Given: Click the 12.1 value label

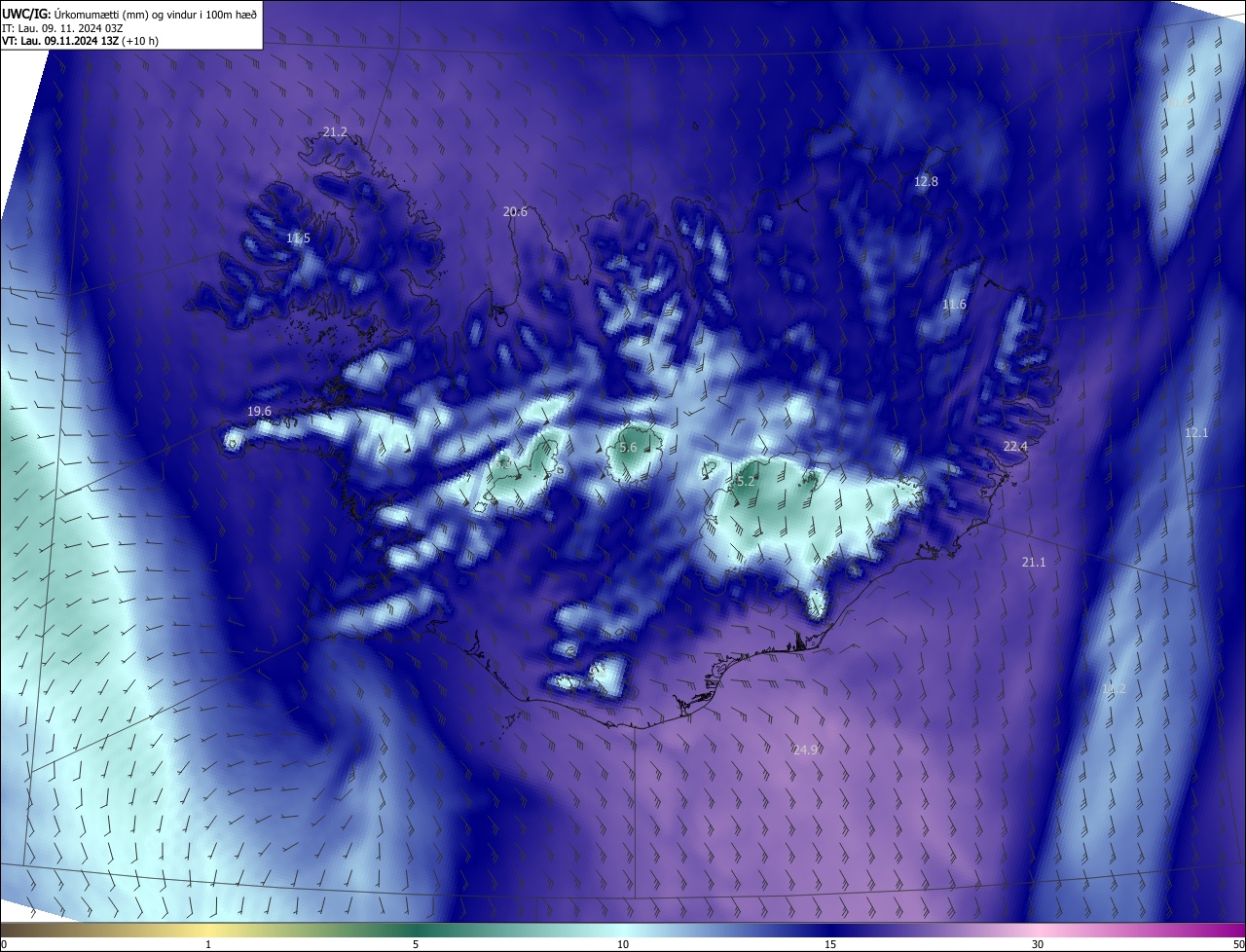Looking at the screenshot, I should coord(1195,432).
